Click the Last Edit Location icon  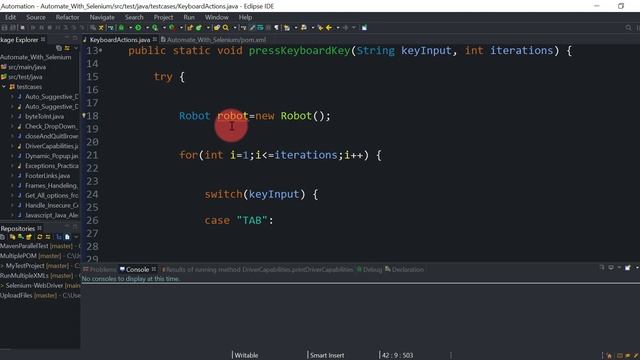(x=320, y=28)
